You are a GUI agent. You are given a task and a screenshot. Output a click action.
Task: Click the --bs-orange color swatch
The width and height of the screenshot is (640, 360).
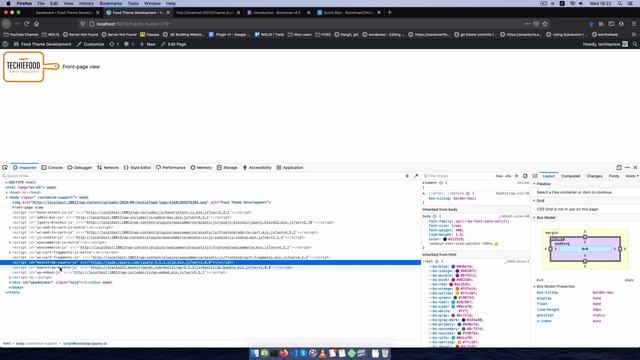tap(457, 289)
